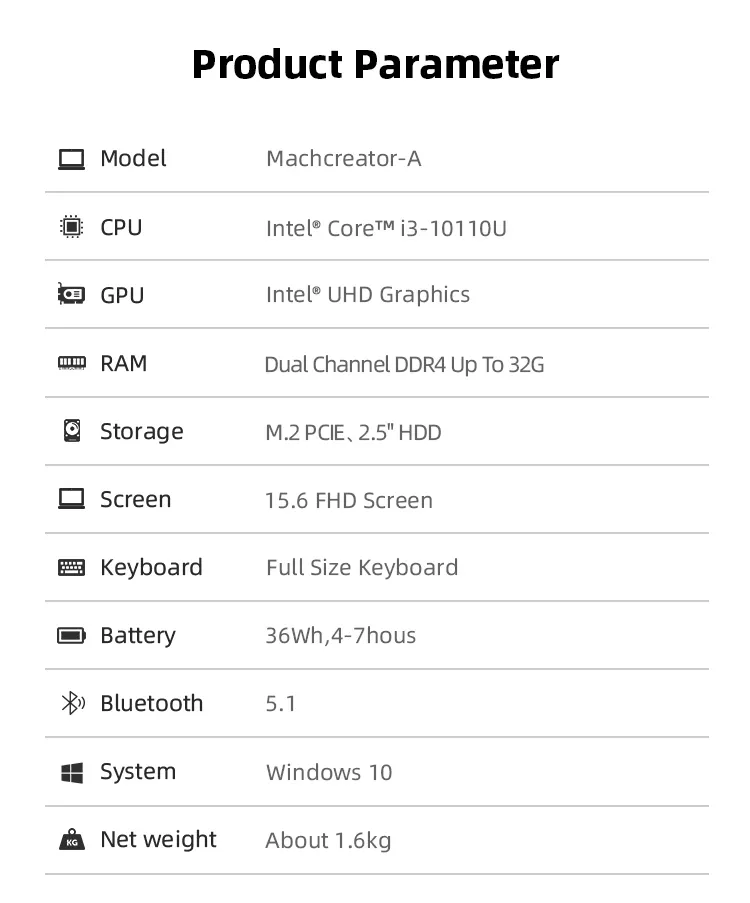Click the Screen monitor icon
750x903 pixels.
71,499
